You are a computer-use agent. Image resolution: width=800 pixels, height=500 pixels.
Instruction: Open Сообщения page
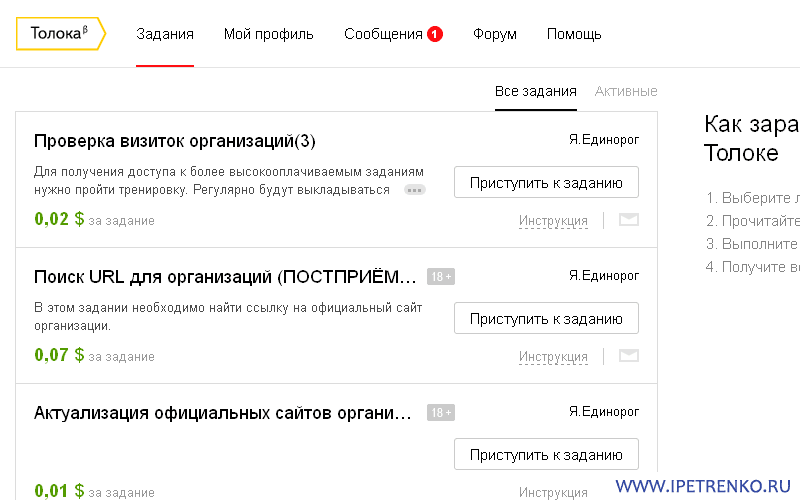click(x=383, y=34)
